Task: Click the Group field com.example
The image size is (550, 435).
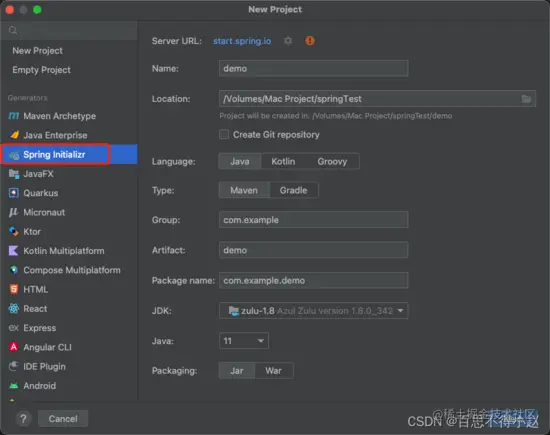Action: click(x=314, y=220)
